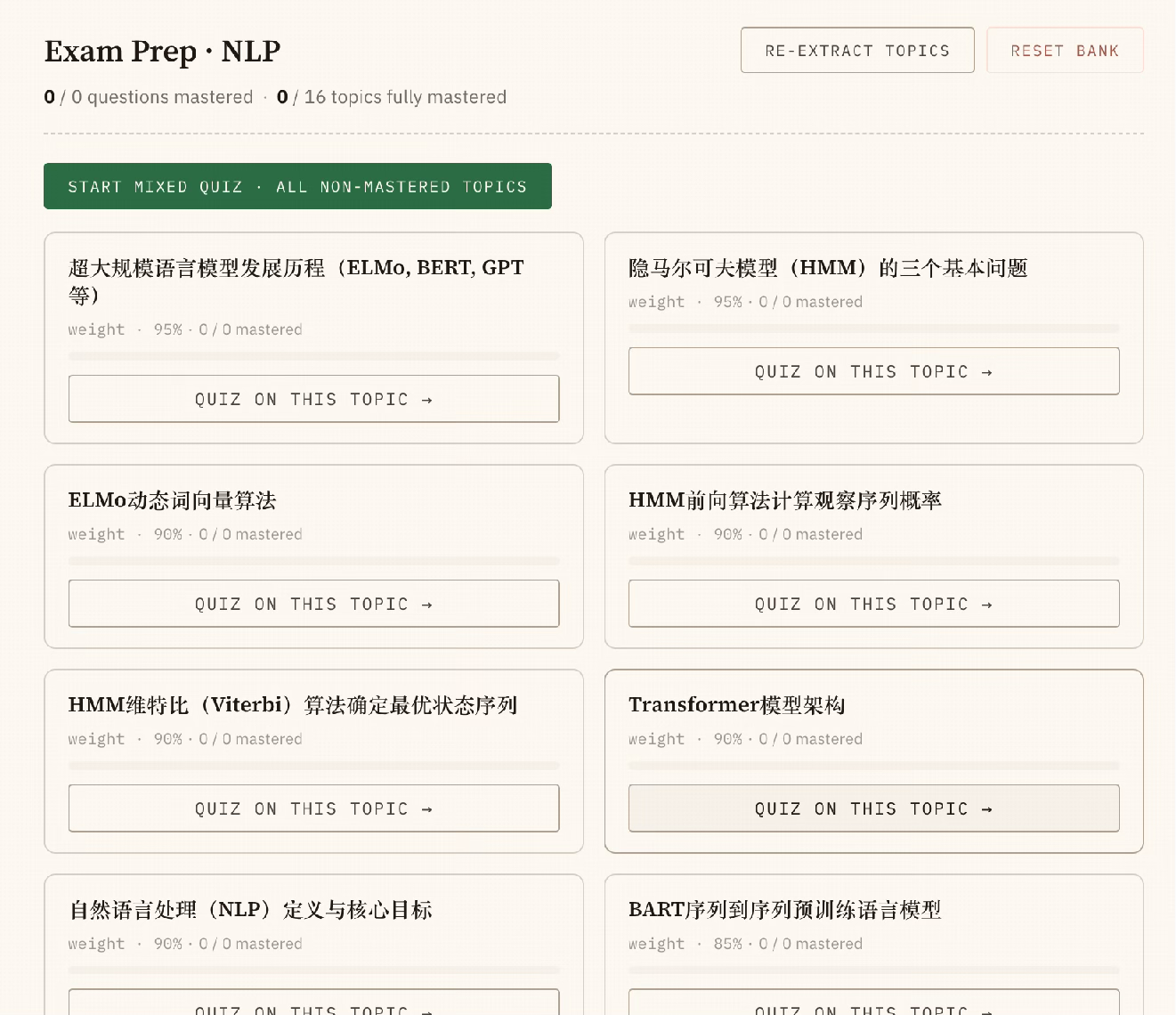The image size is (1176, 1015).
Task: Click the 超大规模语言模型发展历程 card title
Action: point(296,281)
